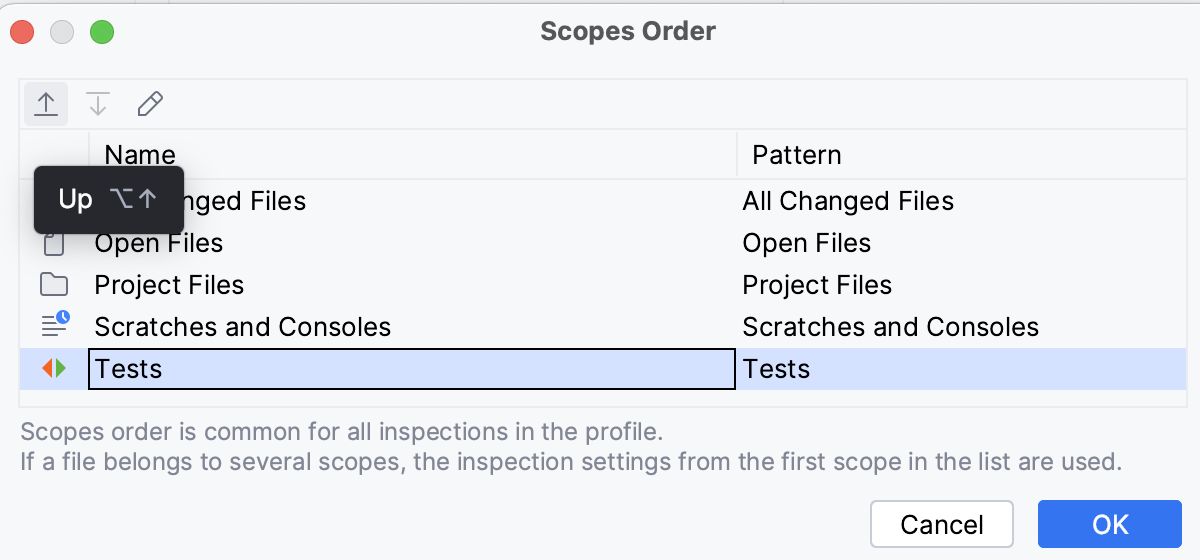
Task: Click Scratches and Consoles pattern cell
Action: 890,327
